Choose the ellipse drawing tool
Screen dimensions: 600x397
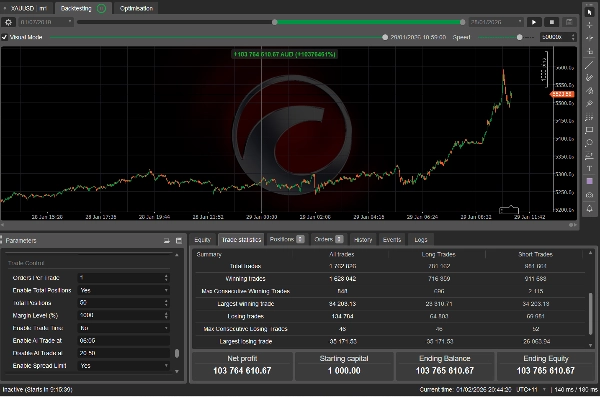[x=589, y=143]
